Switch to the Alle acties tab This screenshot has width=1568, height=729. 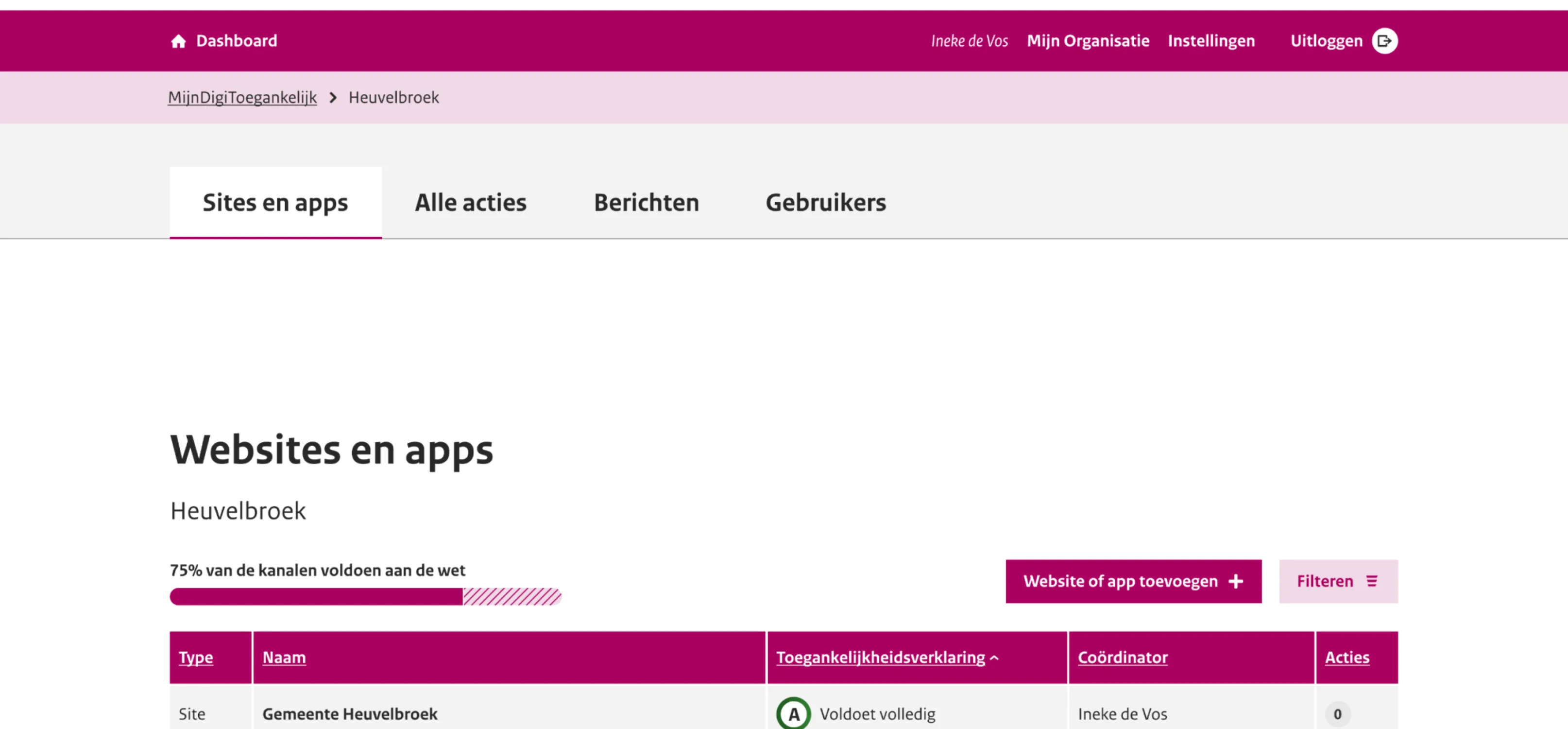tap(471, 202)
